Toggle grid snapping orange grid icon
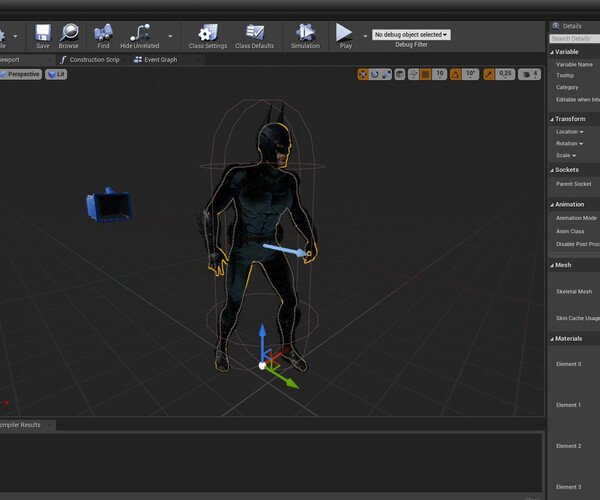The image size is (600, 500). [x=426, y=74]
